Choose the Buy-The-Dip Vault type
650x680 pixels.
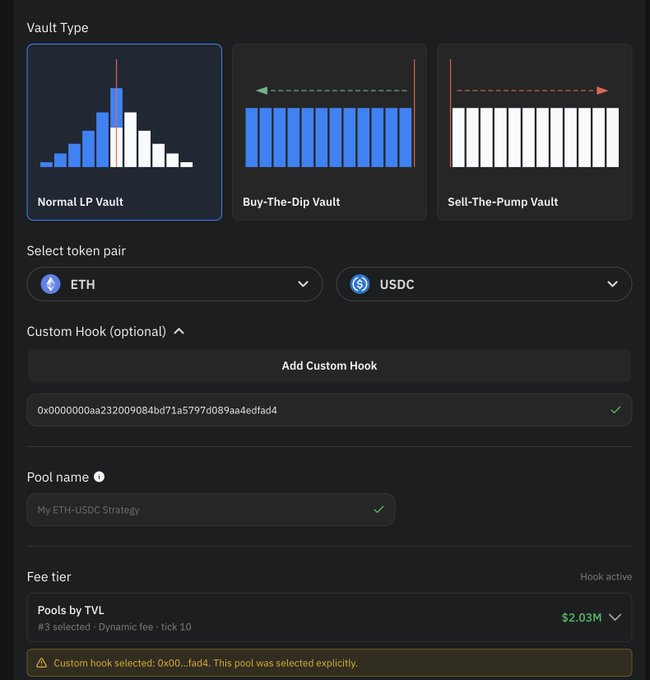[329, 132]
